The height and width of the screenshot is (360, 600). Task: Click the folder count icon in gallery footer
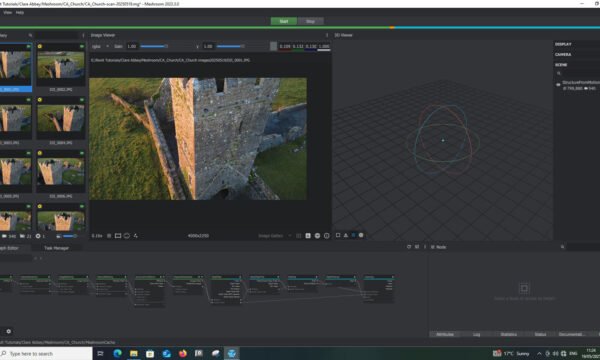click(x=22, y=236)
